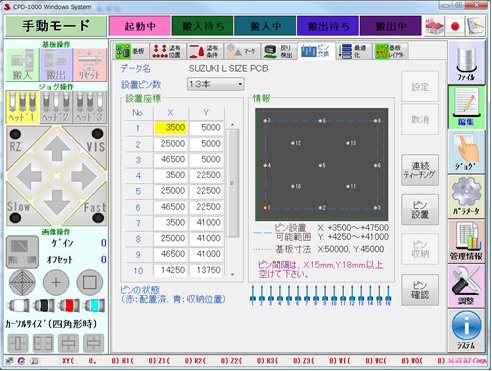Viewport: 492px width, 371px height.
Task: Click the factory building icon
Action: click(x=435, y=26)
